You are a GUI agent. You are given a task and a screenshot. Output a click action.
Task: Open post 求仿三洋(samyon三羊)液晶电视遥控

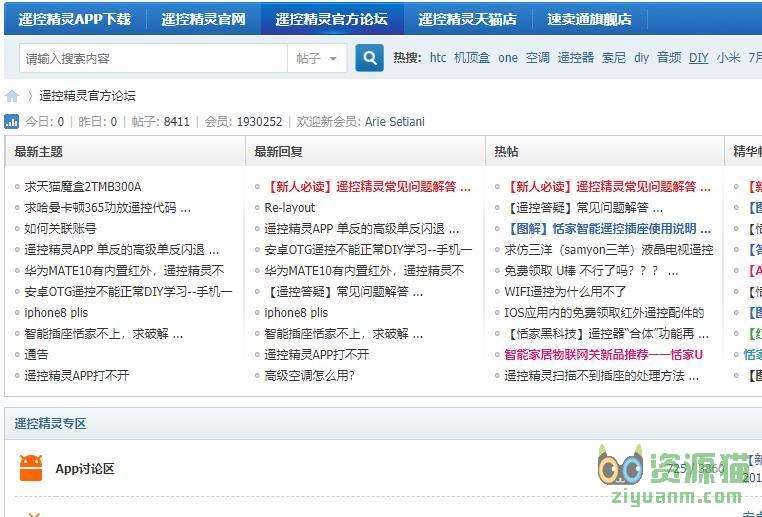coord(609,249)
